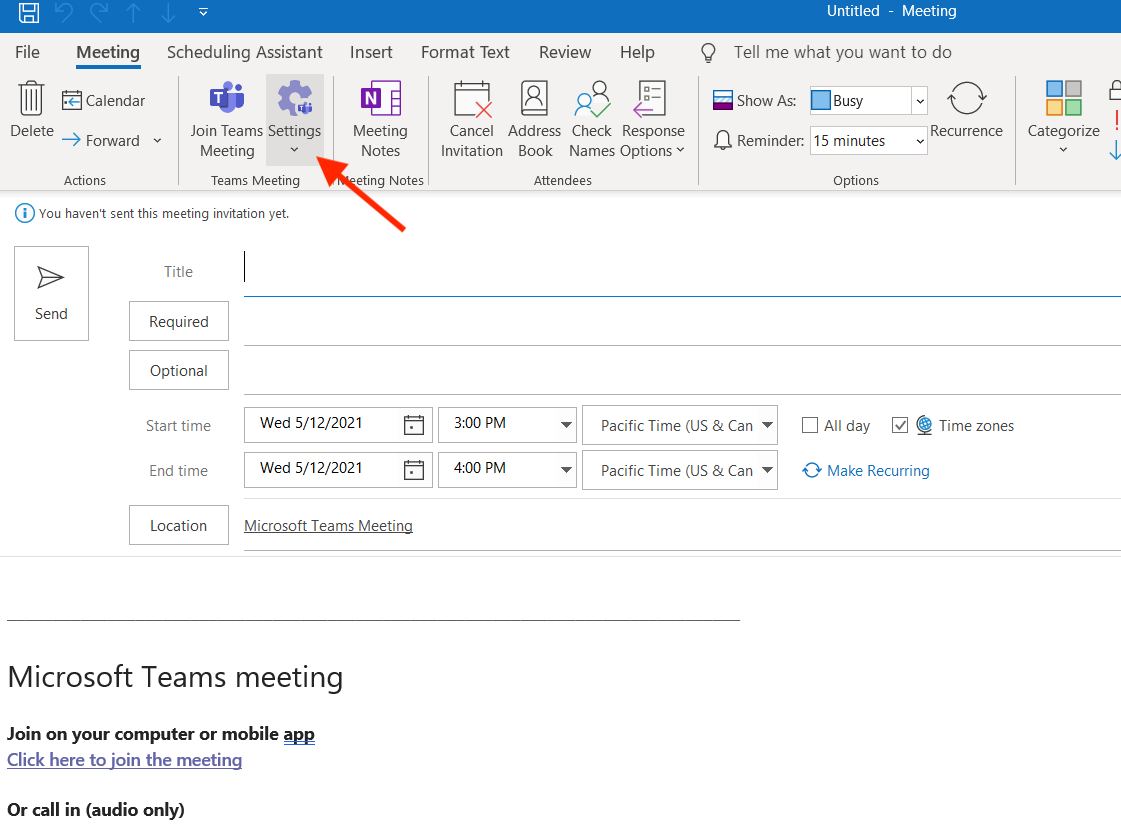
Task: Expand the Forward options chevron
Action: point(157,140)
